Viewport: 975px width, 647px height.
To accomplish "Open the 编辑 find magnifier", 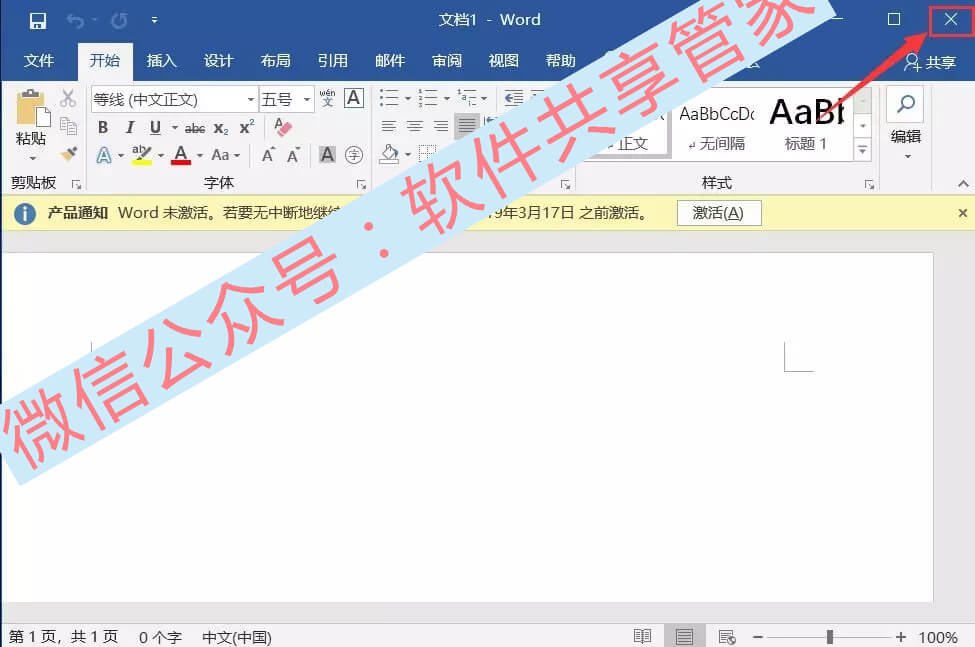I will point(905,104).
